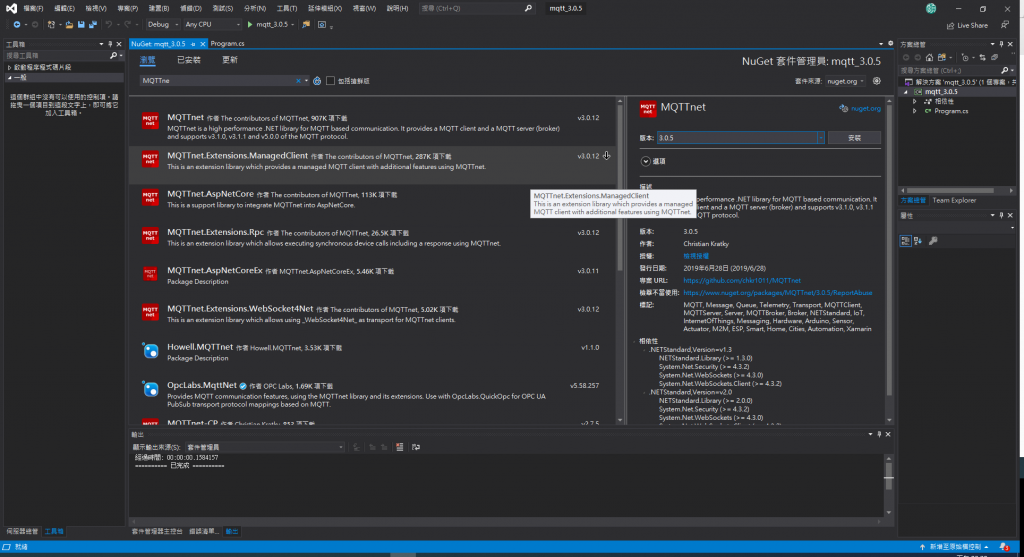Open the Debug configuration dropdown
This screenshot has height=557, width=1024.
(162, 25)
